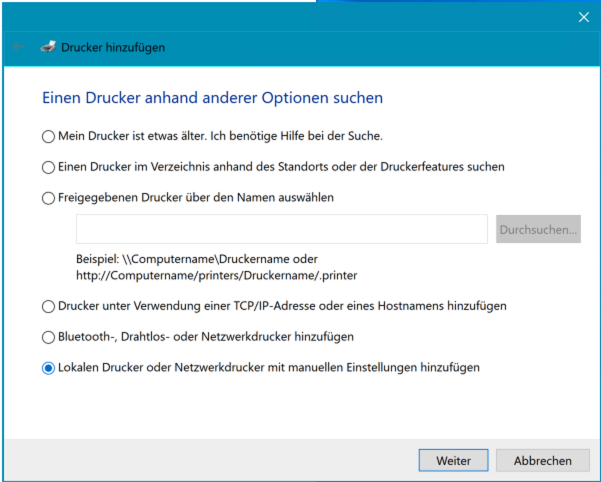Viewport: 601px width, 482px height.
Task: Click the back arrow in the title bar
Action: (17, 47)
